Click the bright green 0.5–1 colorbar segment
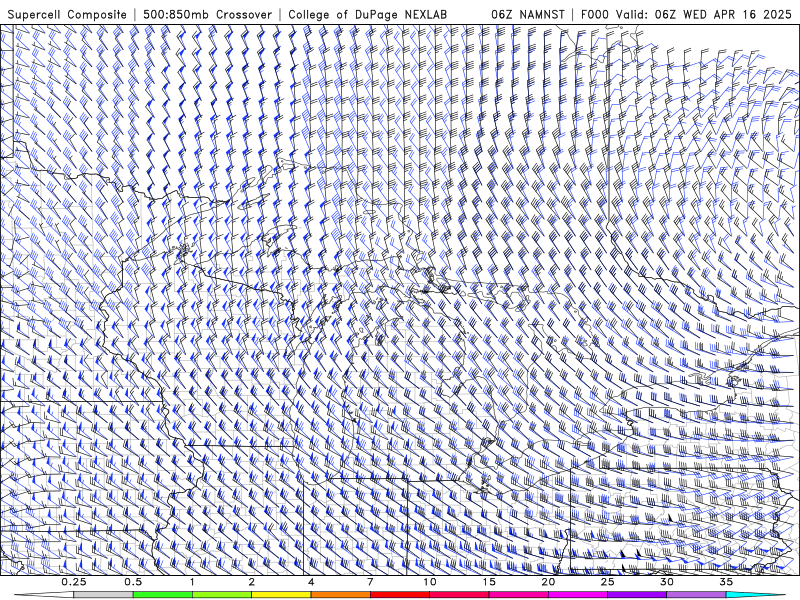800x600 pixels. click(x=163, y=595)
